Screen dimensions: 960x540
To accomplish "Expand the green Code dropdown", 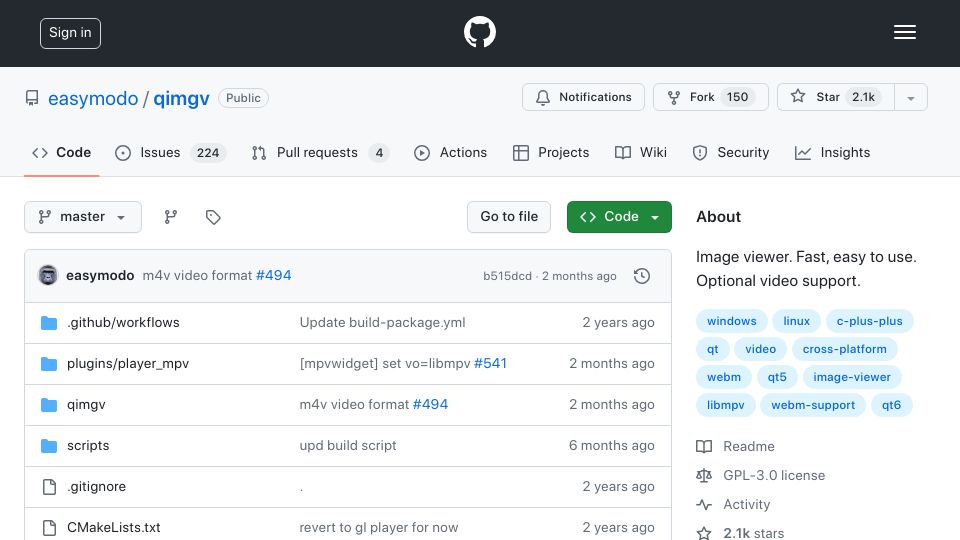I will [619, 217].
